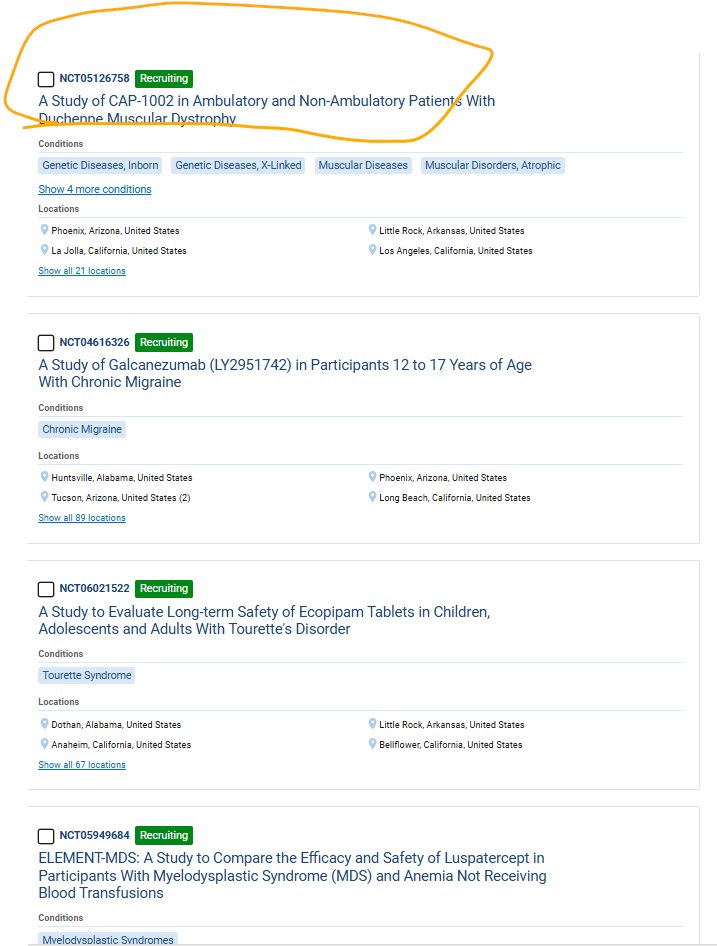Expand Show all 21 locations
Image resolution: width=717 pixels, height=946 pixels.
coord(82,271)
